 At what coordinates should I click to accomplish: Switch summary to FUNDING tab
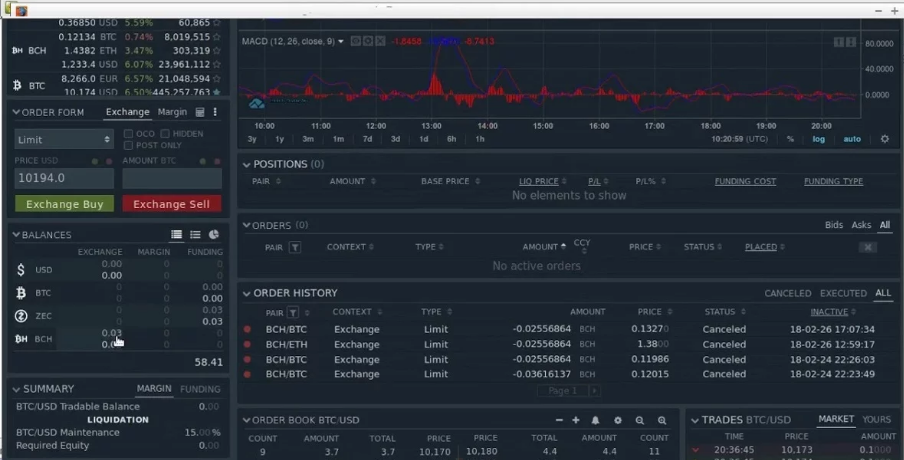pyautogui.click(x=200, y=389)
